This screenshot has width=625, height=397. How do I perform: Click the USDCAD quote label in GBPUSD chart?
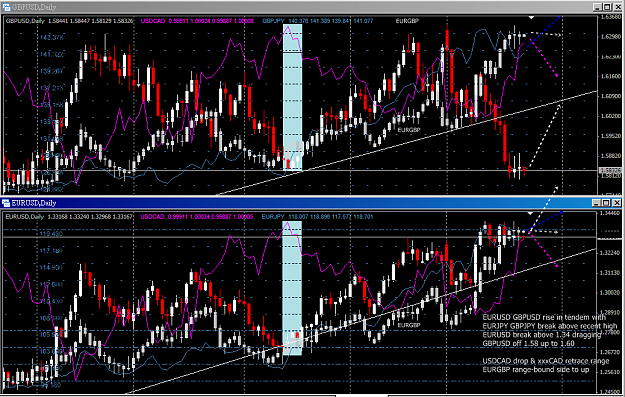pyautogui.click(x=197, y=21)
